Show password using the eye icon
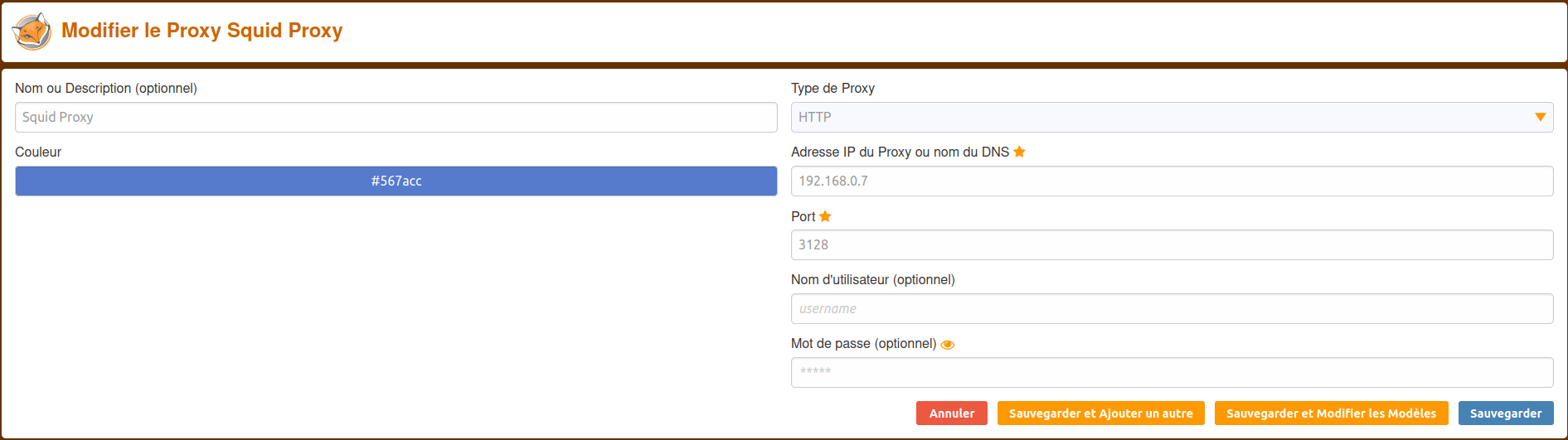This screenshot has width=1568, height=440. [x=948, y=345]
